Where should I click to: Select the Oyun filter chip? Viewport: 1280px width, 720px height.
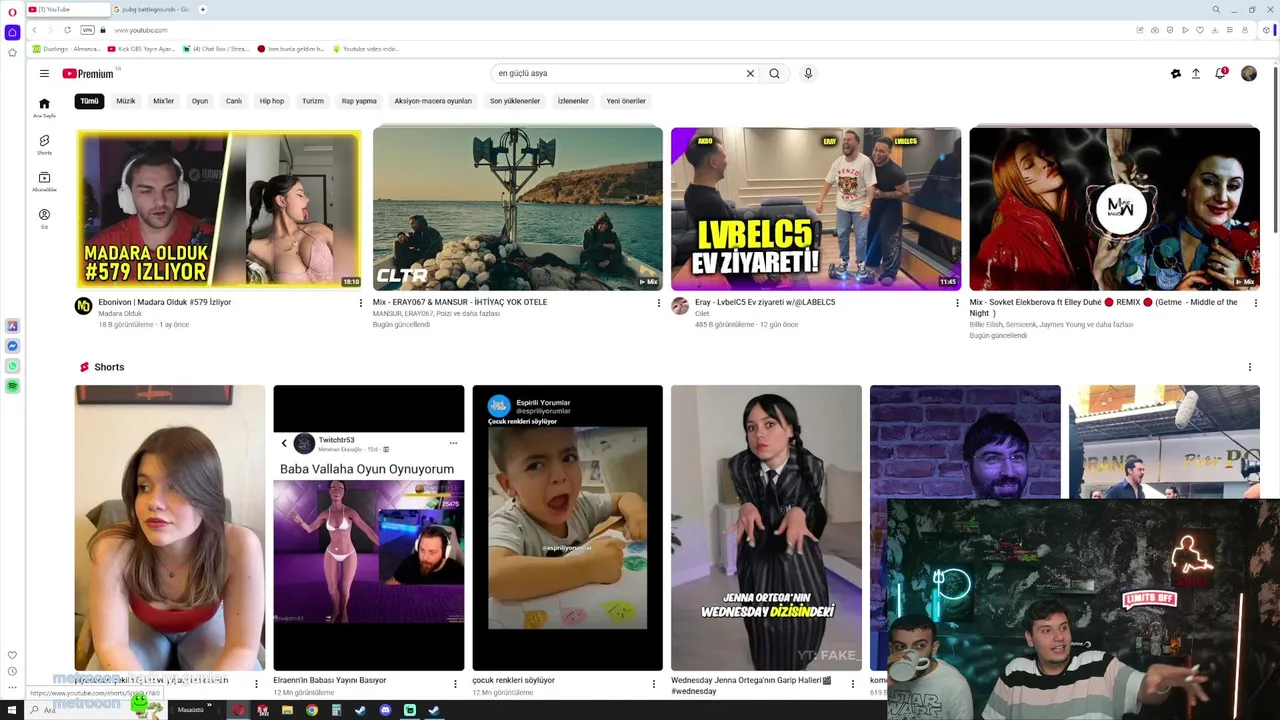pyautogui.click(x=200, y=101)
